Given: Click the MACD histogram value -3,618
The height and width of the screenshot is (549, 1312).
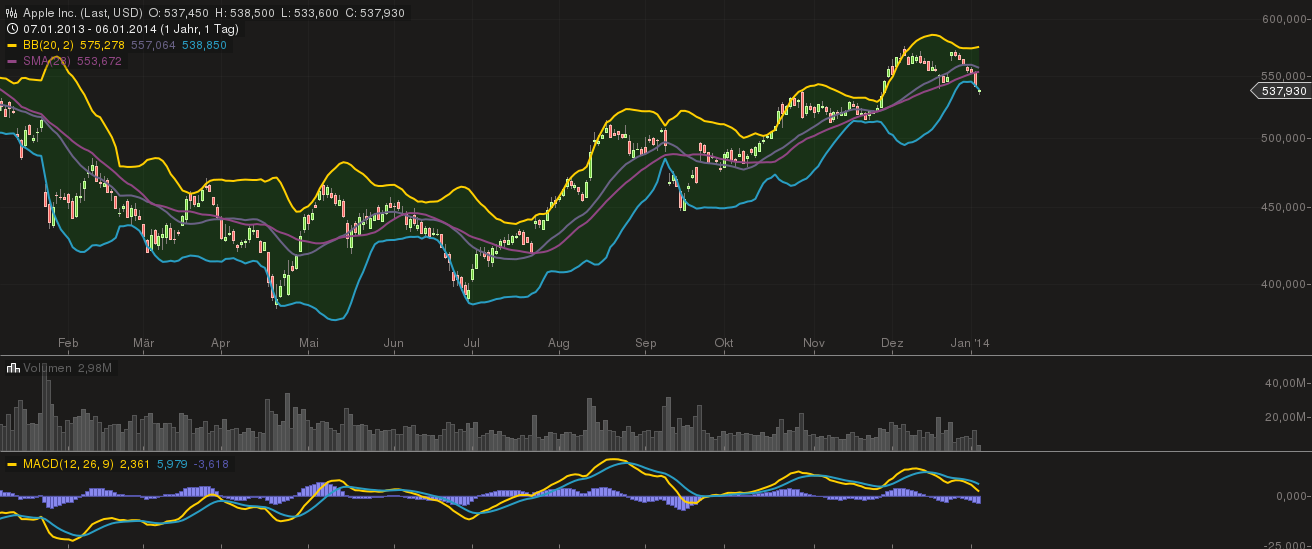Looking at the screenshot, I should (211, 465).
